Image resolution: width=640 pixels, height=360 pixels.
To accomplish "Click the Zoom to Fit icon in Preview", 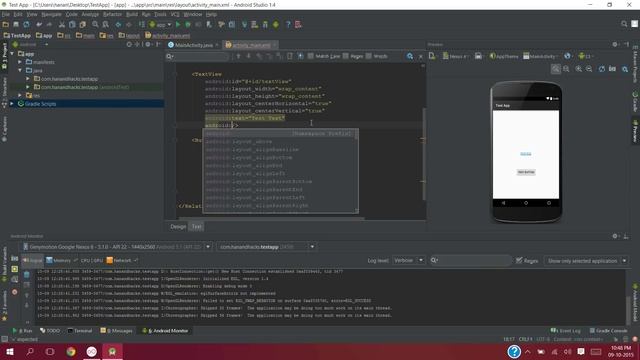I will [556, 69].
